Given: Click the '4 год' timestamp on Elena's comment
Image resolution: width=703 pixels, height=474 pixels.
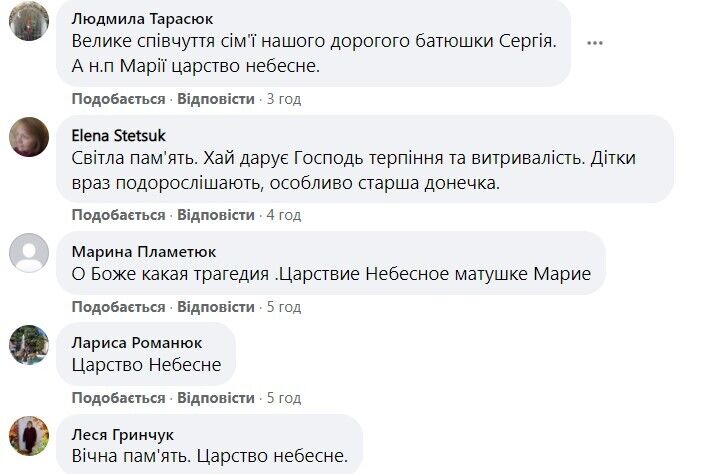Looking at the screenshot, I should [284, 215].
